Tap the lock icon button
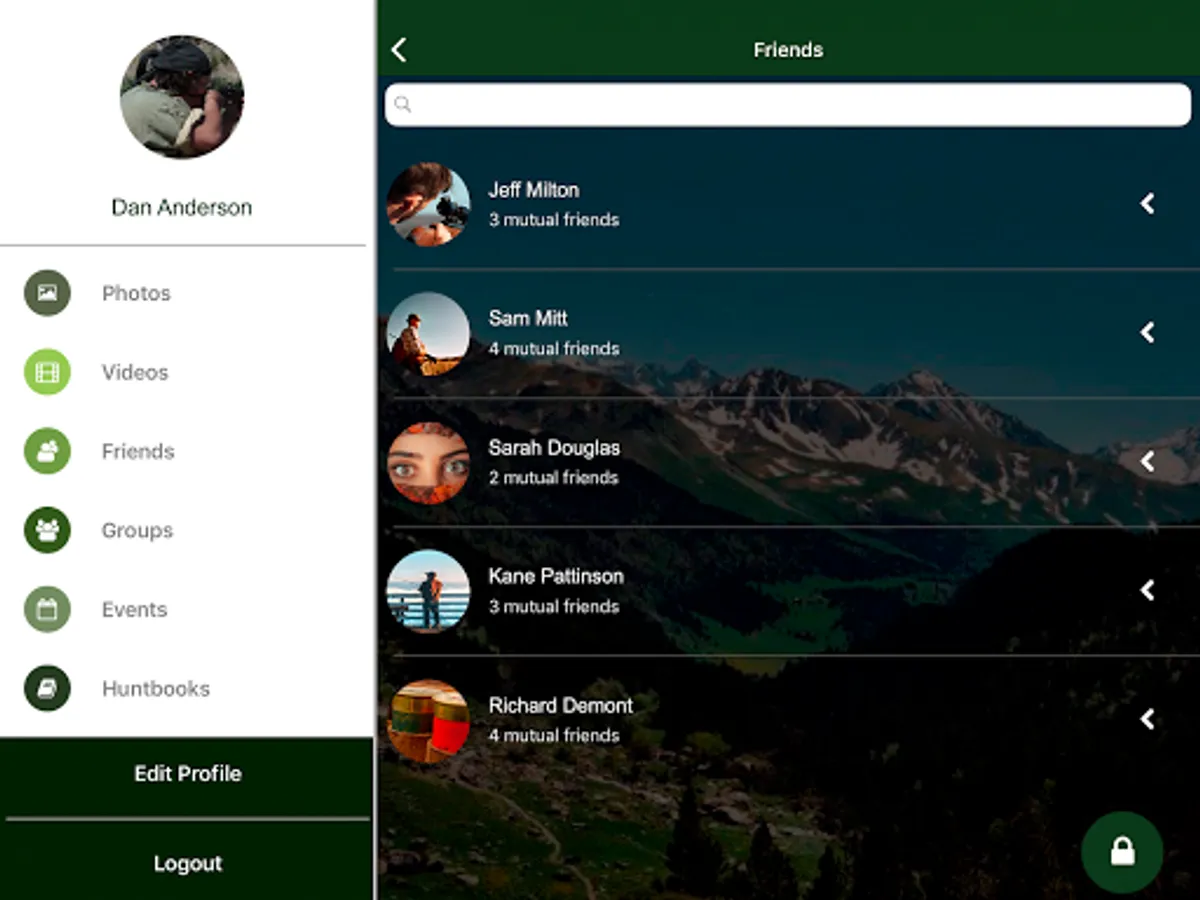 coord(1122,852)
